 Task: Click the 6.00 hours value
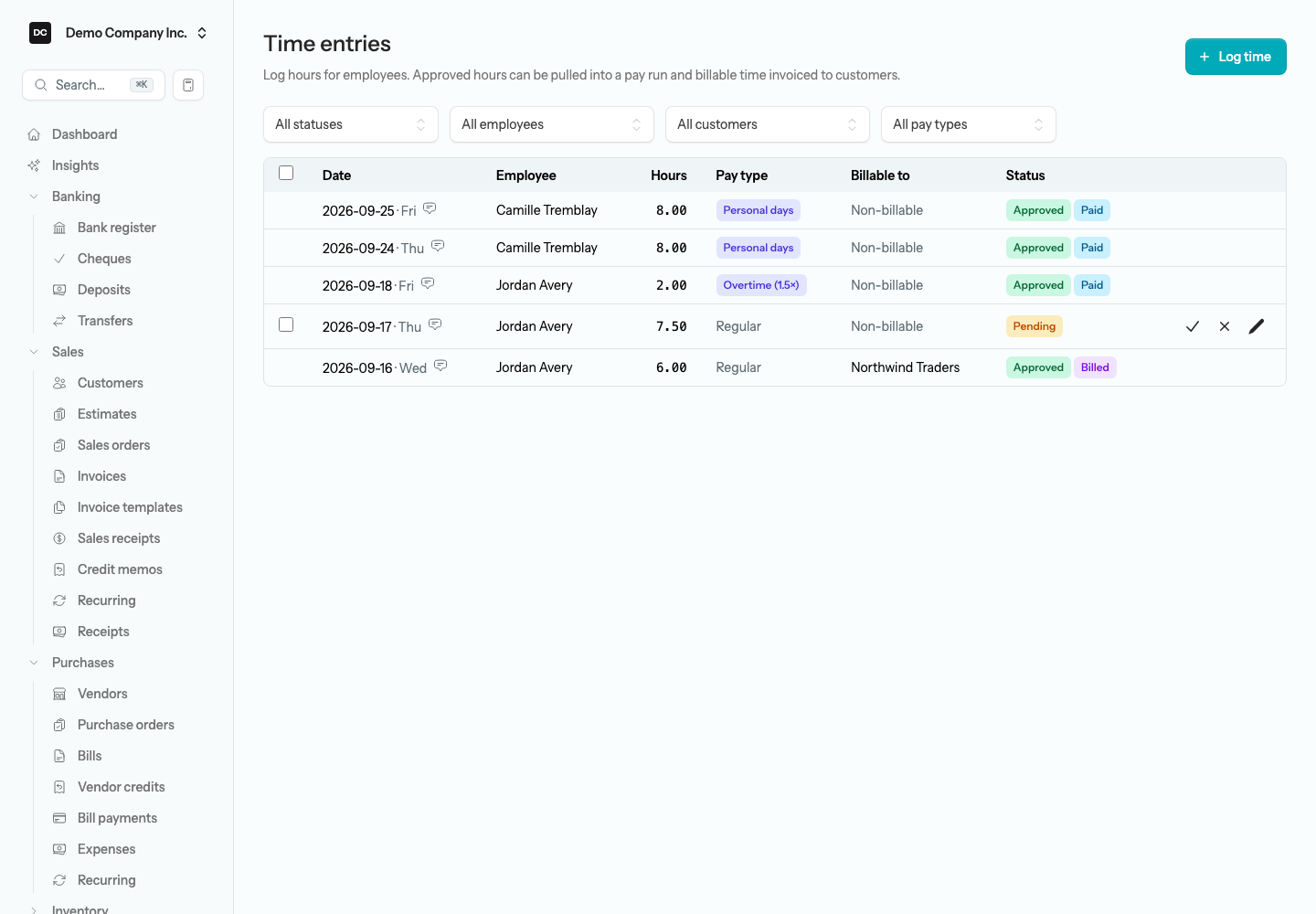click(x=672, y=367)
